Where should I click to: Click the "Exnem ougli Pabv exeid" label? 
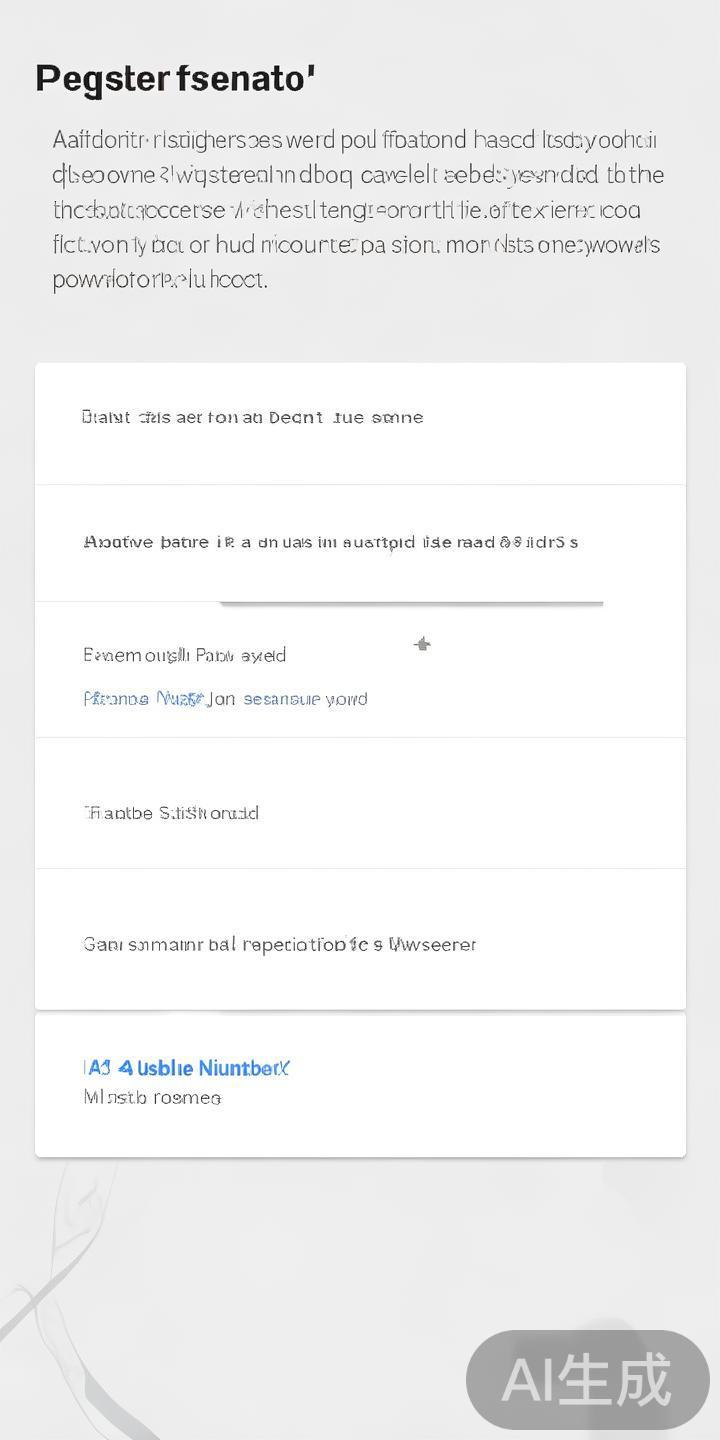pos(185,655)
